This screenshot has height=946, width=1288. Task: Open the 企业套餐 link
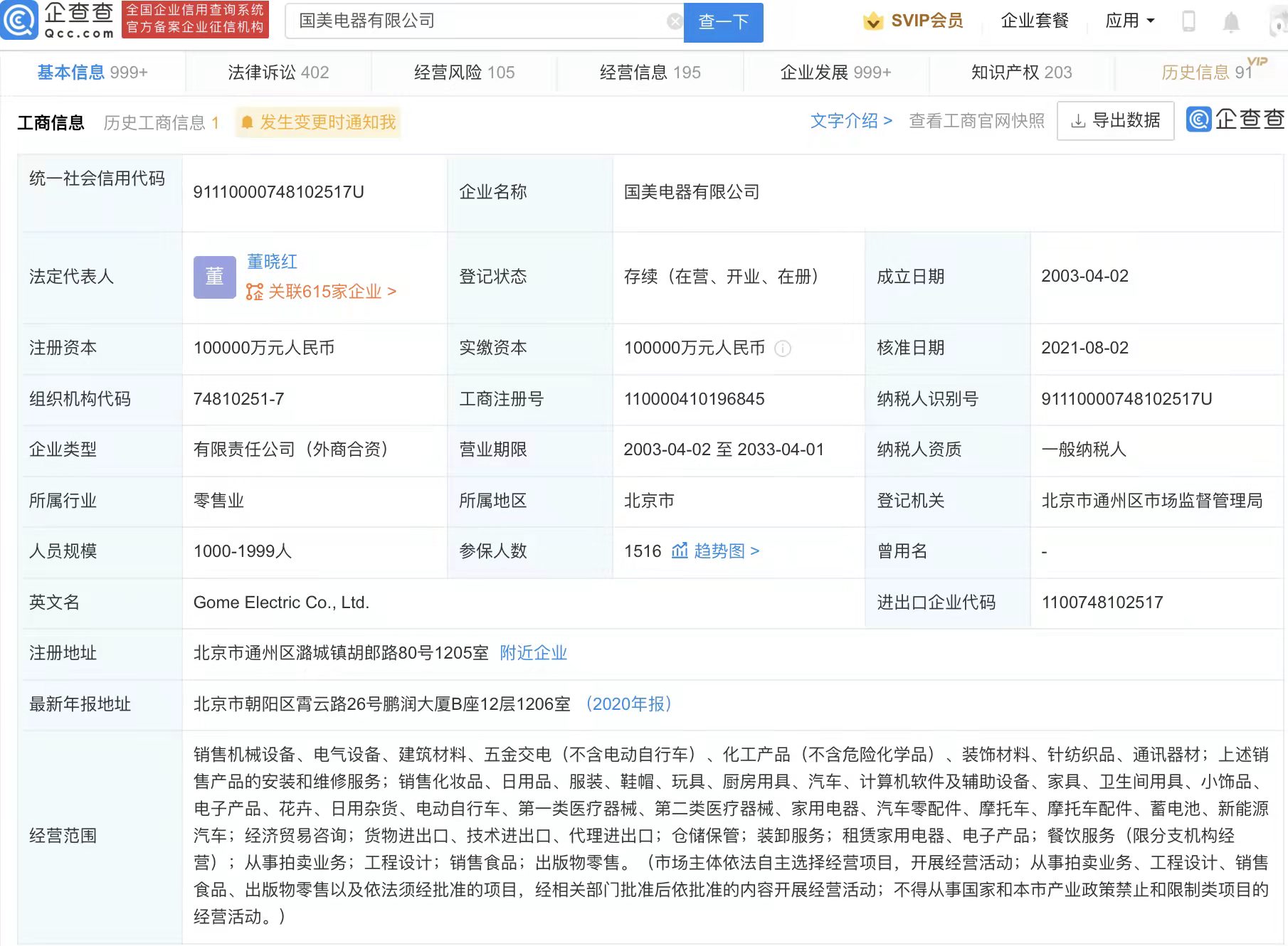1035,21
